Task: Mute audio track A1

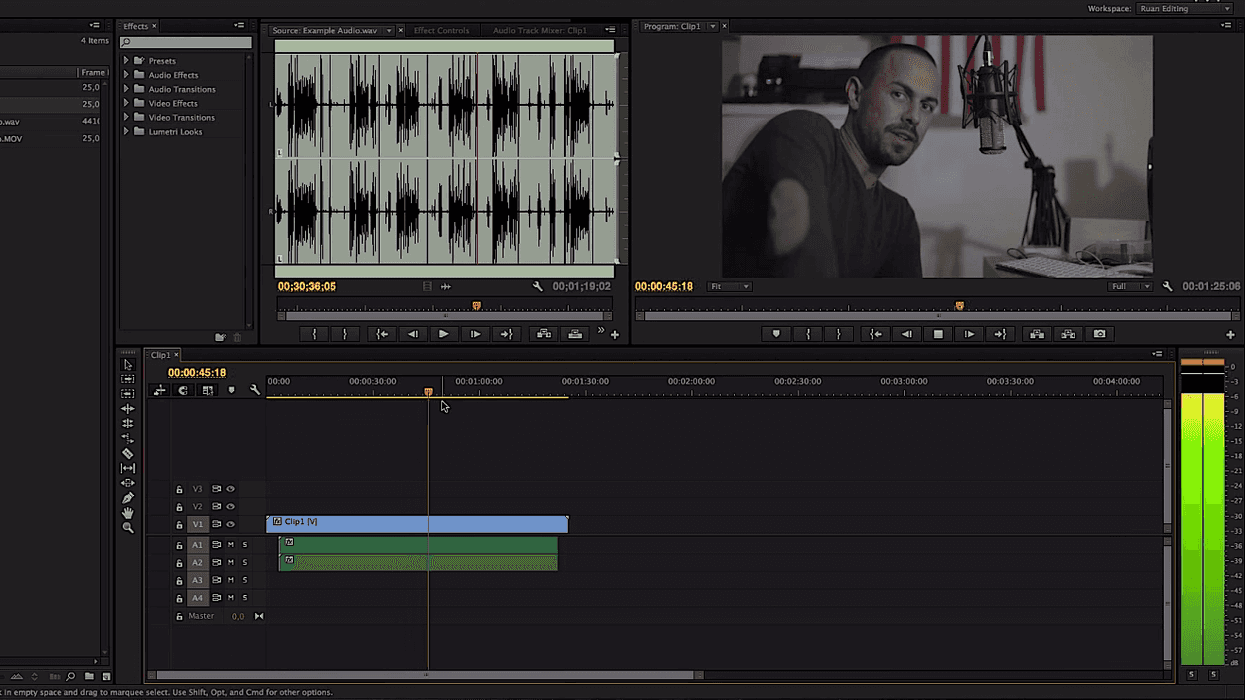Action: click(x=230, y=545)
